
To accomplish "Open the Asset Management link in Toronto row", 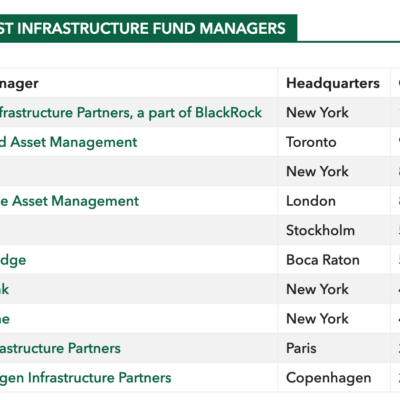I will coord(68,142).
